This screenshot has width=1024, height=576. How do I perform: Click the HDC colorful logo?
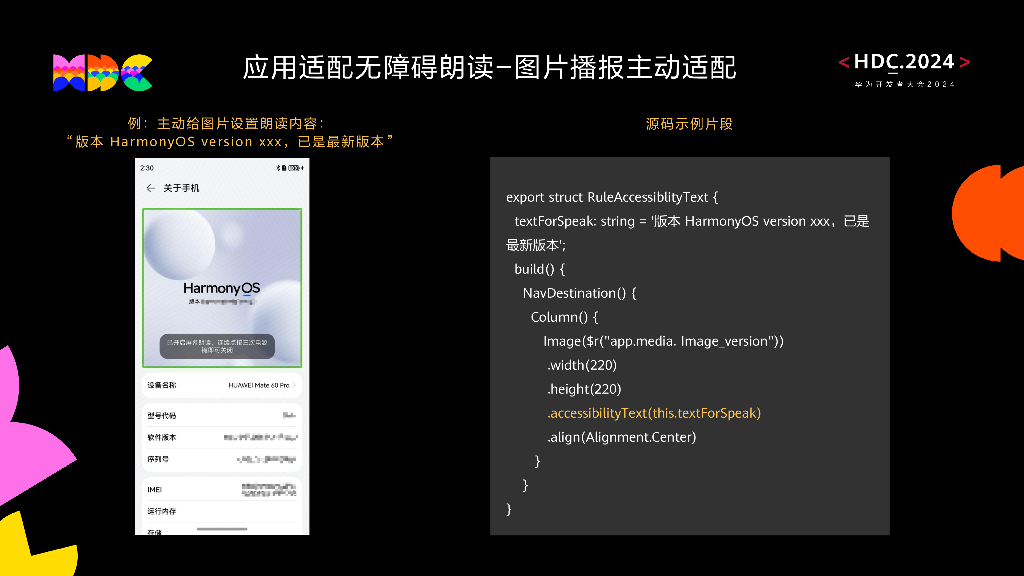tap(103, 72)
